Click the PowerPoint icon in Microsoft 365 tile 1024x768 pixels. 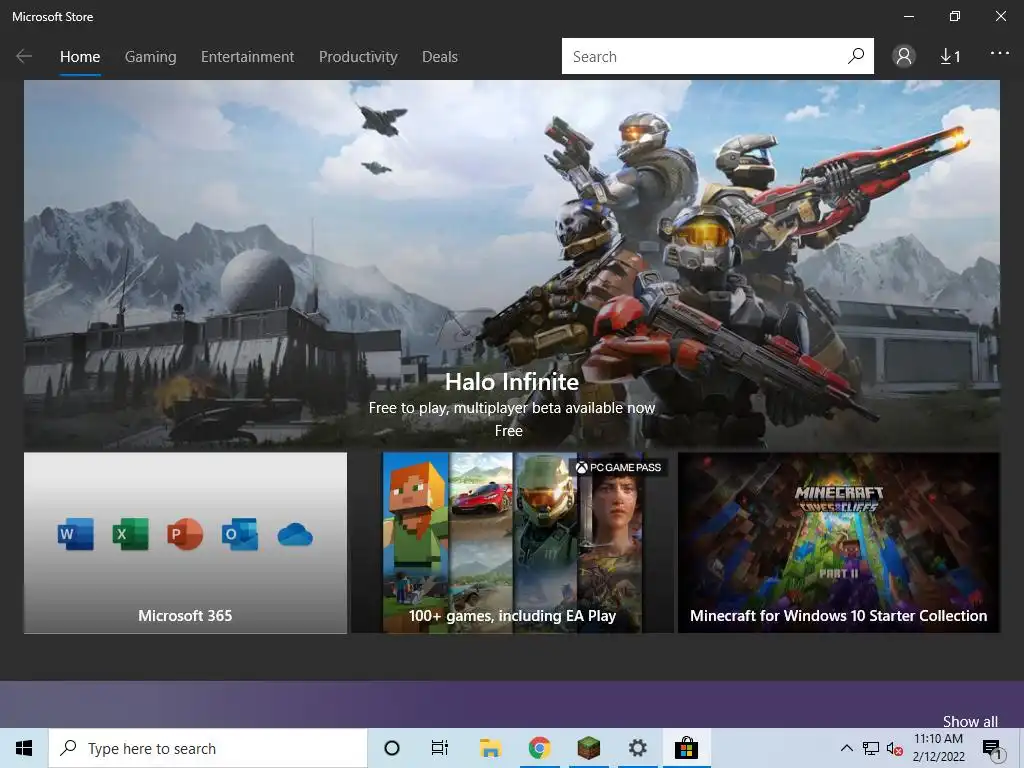click(185, 534)
